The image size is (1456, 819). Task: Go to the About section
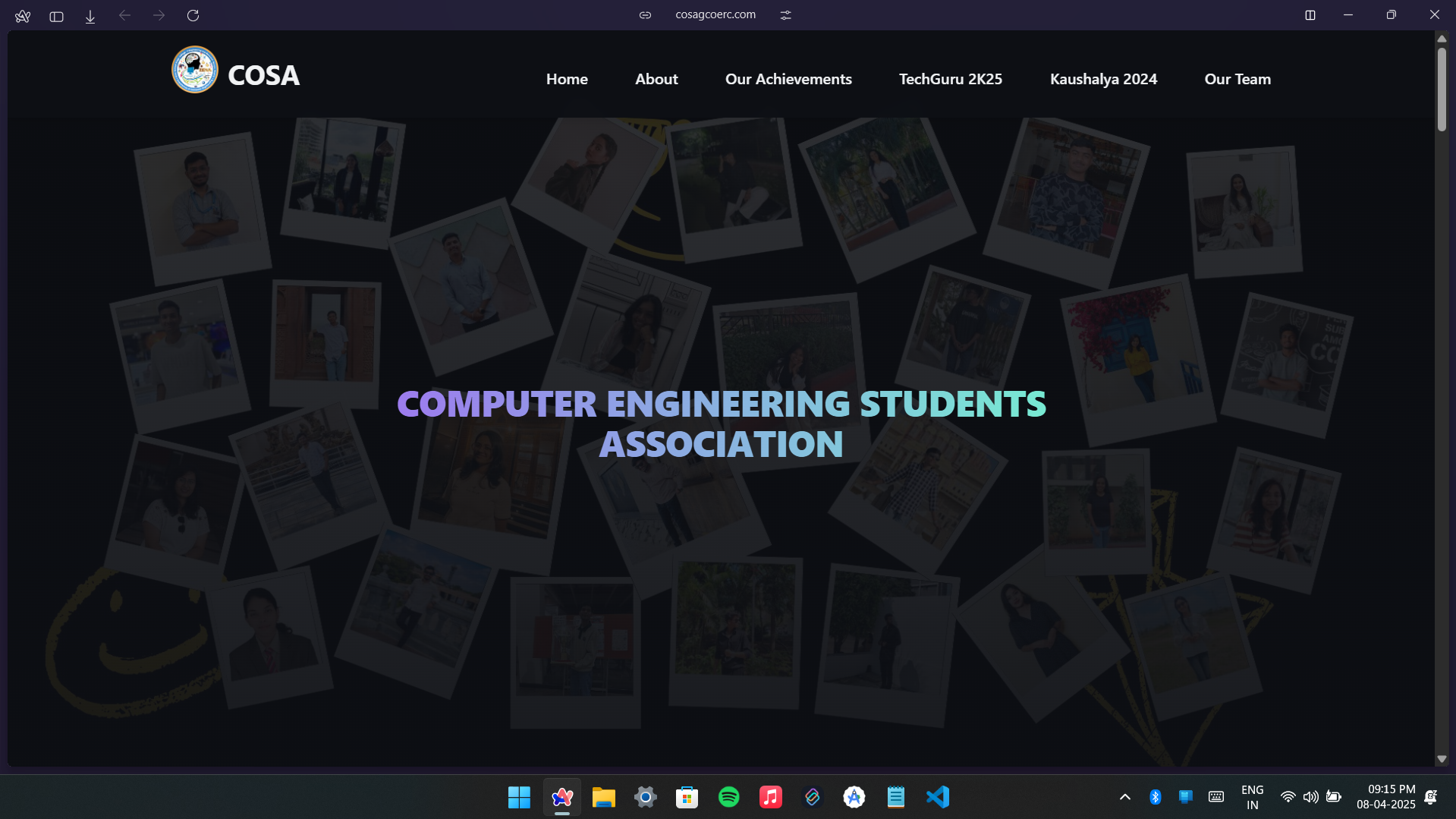[656, 79]
